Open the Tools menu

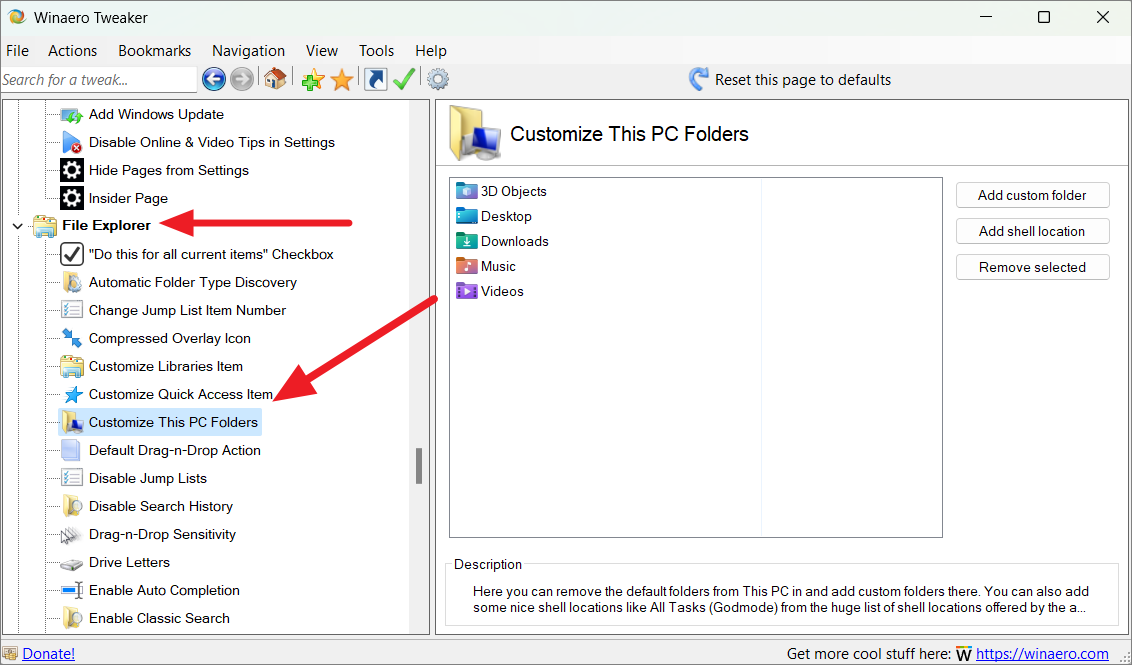376,51
